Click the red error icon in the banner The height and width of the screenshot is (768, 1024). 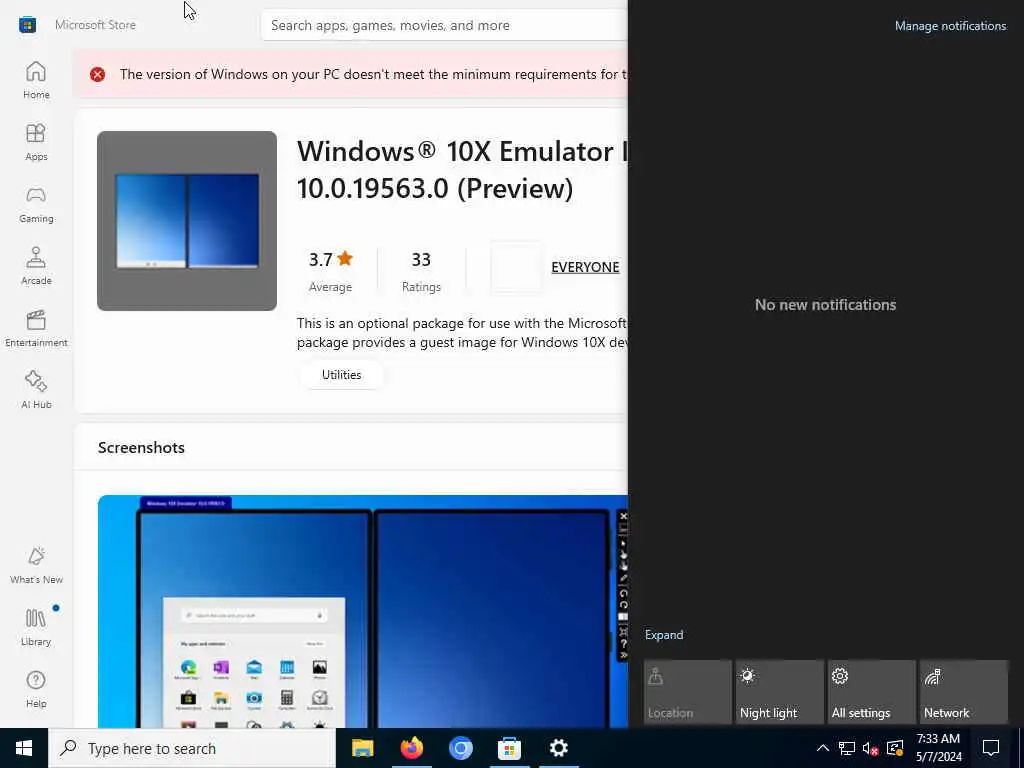click(x=97, y=74)
